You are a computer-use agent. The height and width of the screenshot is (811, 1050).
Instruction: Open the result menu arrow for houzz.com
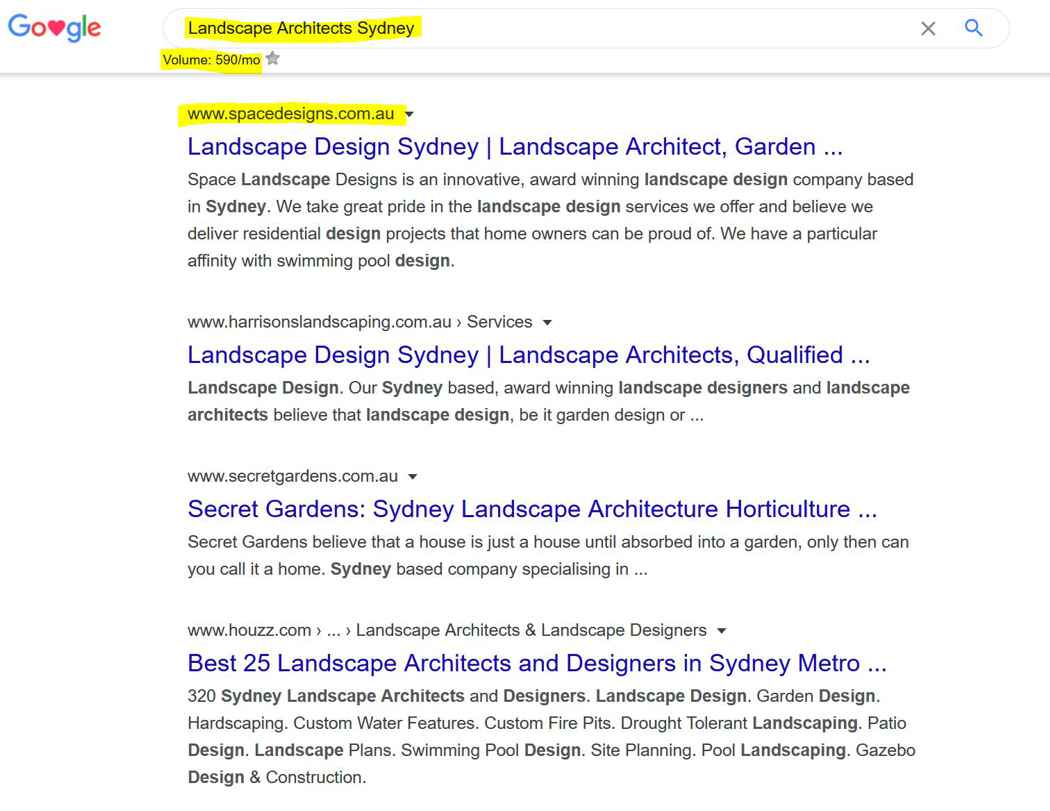pos(721,630)
